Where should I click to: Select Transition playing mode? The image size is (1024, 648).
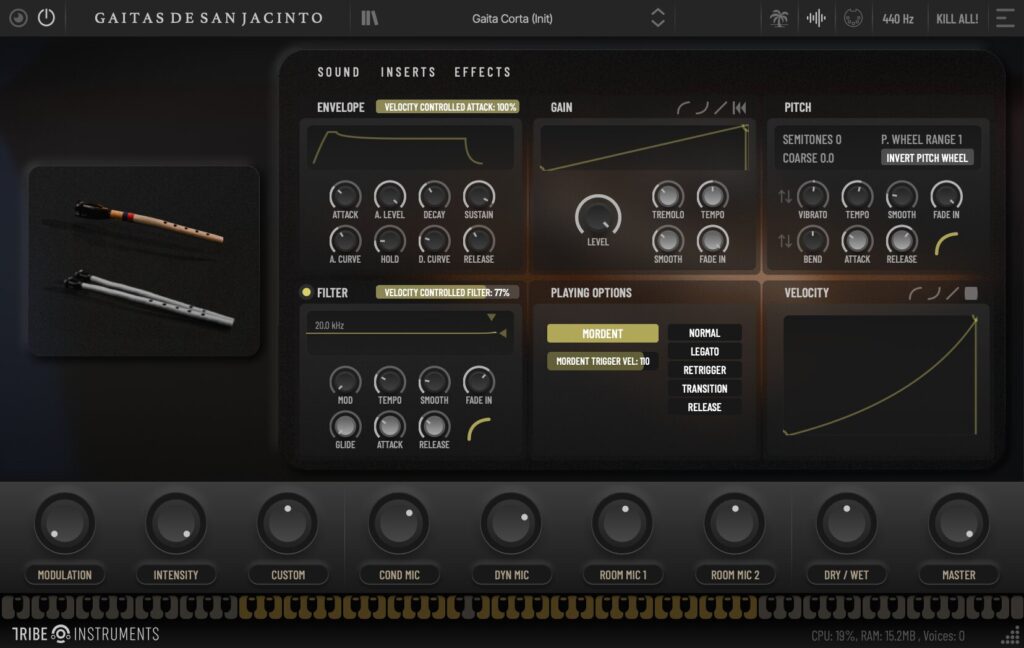tap(704, 389)
